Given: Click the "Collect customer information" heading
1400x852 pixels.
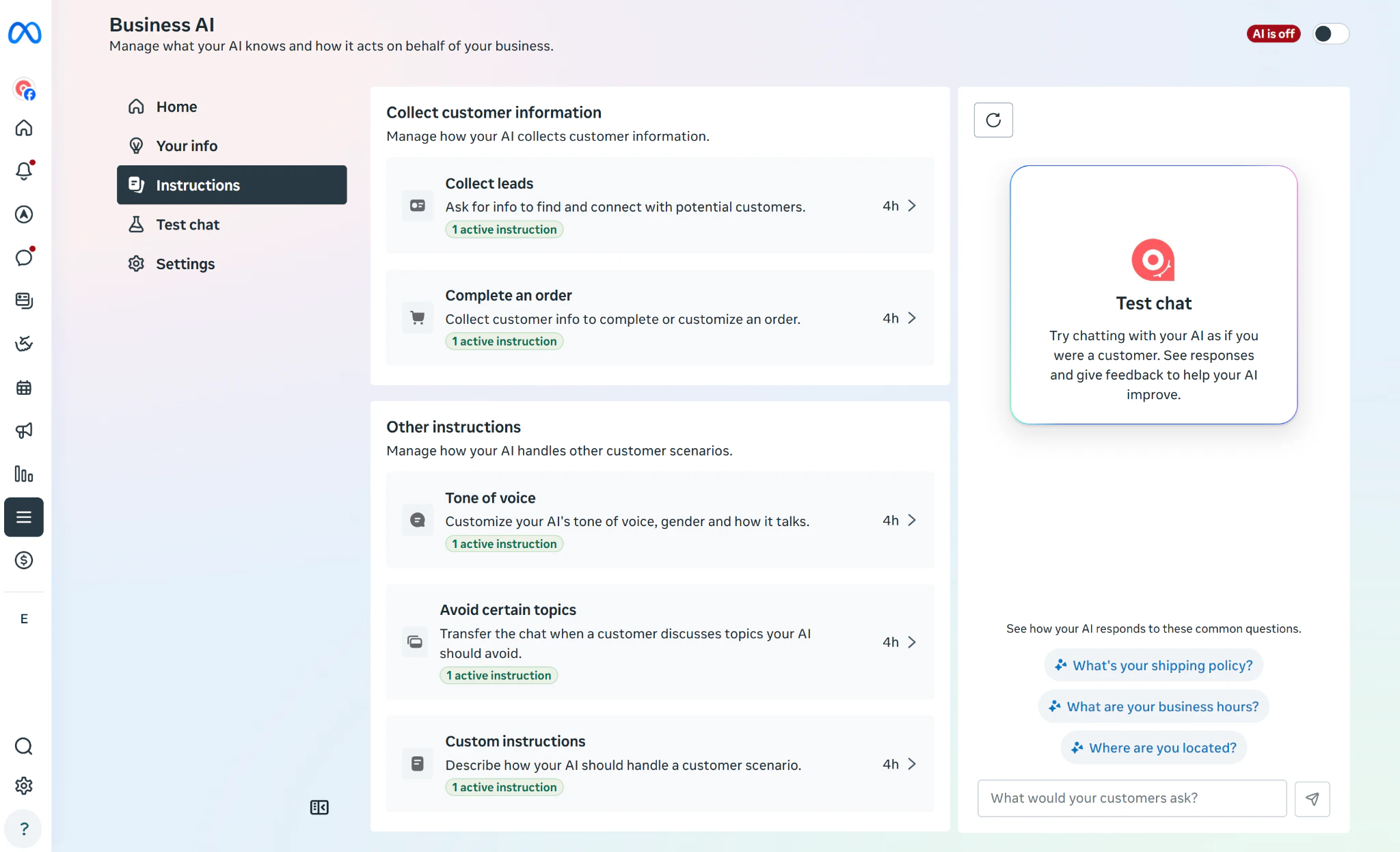Looking at the screenshot, I should pos(494,112).
